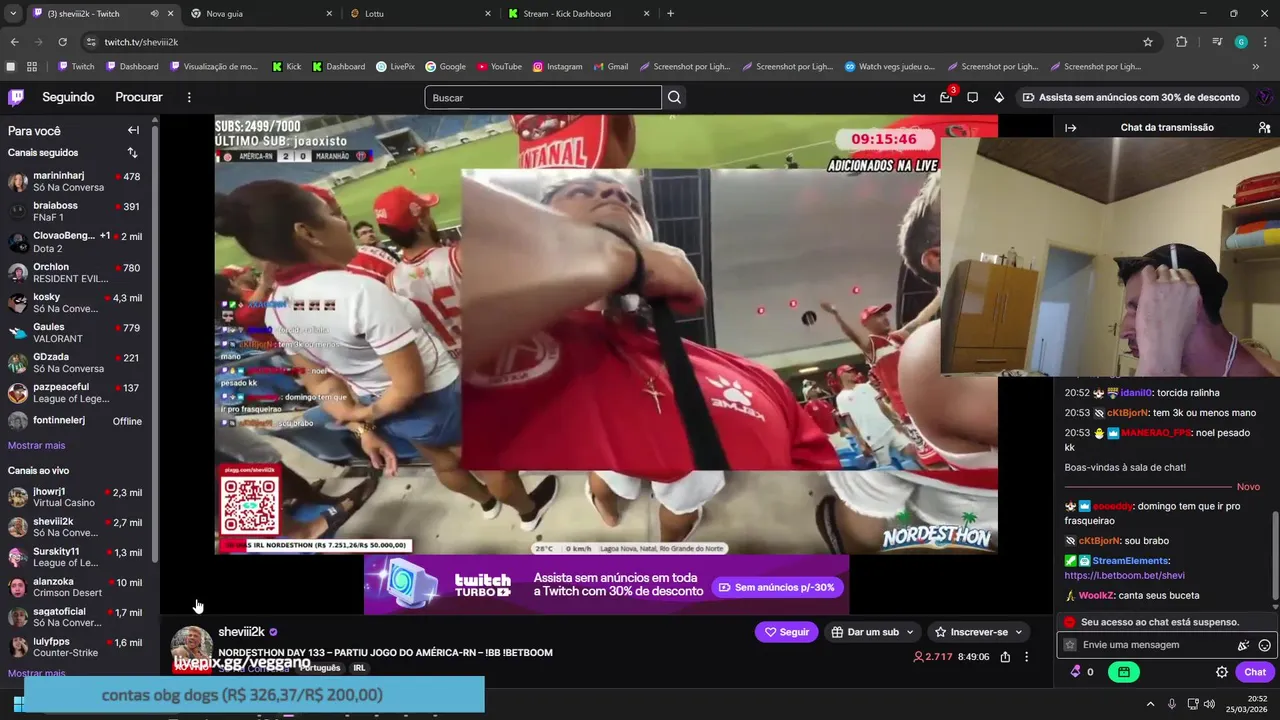Viewport: 1280px width, 720px height.
Task: Open whispers speech bubble icon
Action: click(x=972, y=97)
